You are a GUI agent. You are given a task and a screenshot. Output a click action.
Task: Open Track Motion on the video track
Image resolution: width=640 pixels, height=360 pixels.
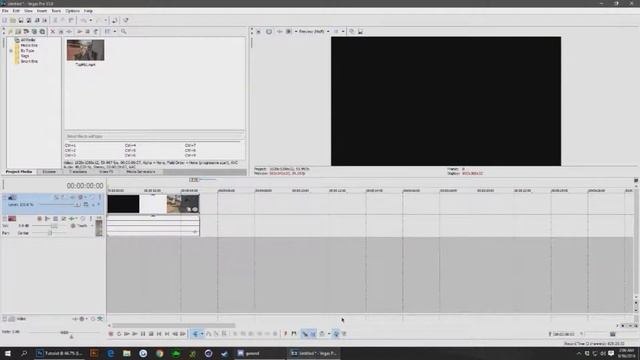coord(62,197)
